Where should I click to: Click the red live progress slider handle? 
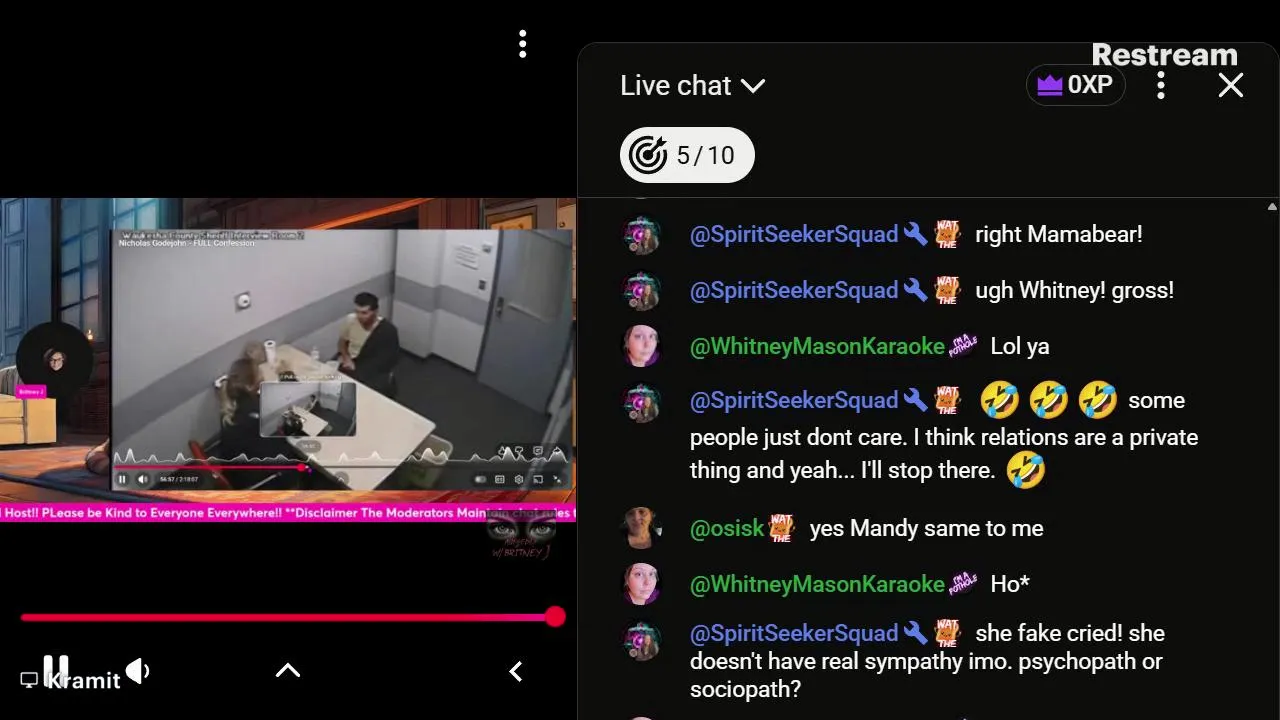(555, 617)
